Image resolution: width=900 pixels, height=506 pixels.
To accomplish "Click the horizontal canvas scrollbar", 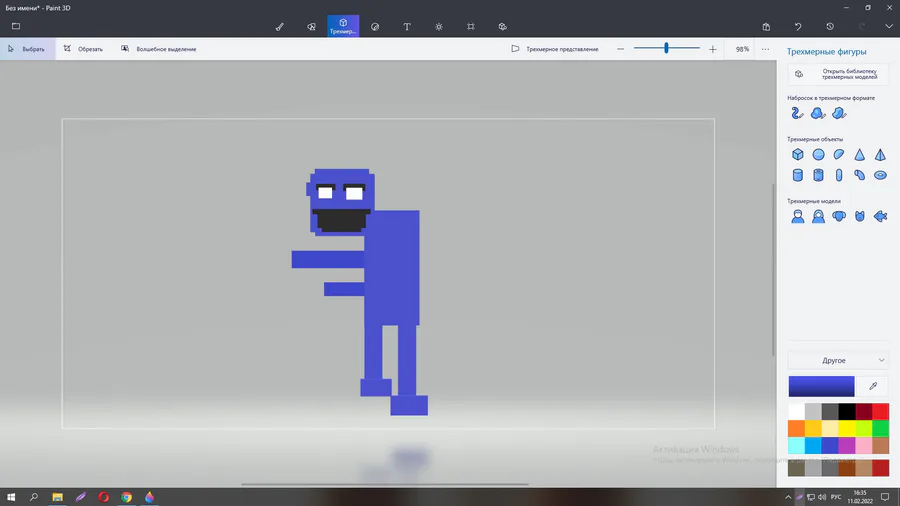I will pyautogui.click(x=385, y=484).
